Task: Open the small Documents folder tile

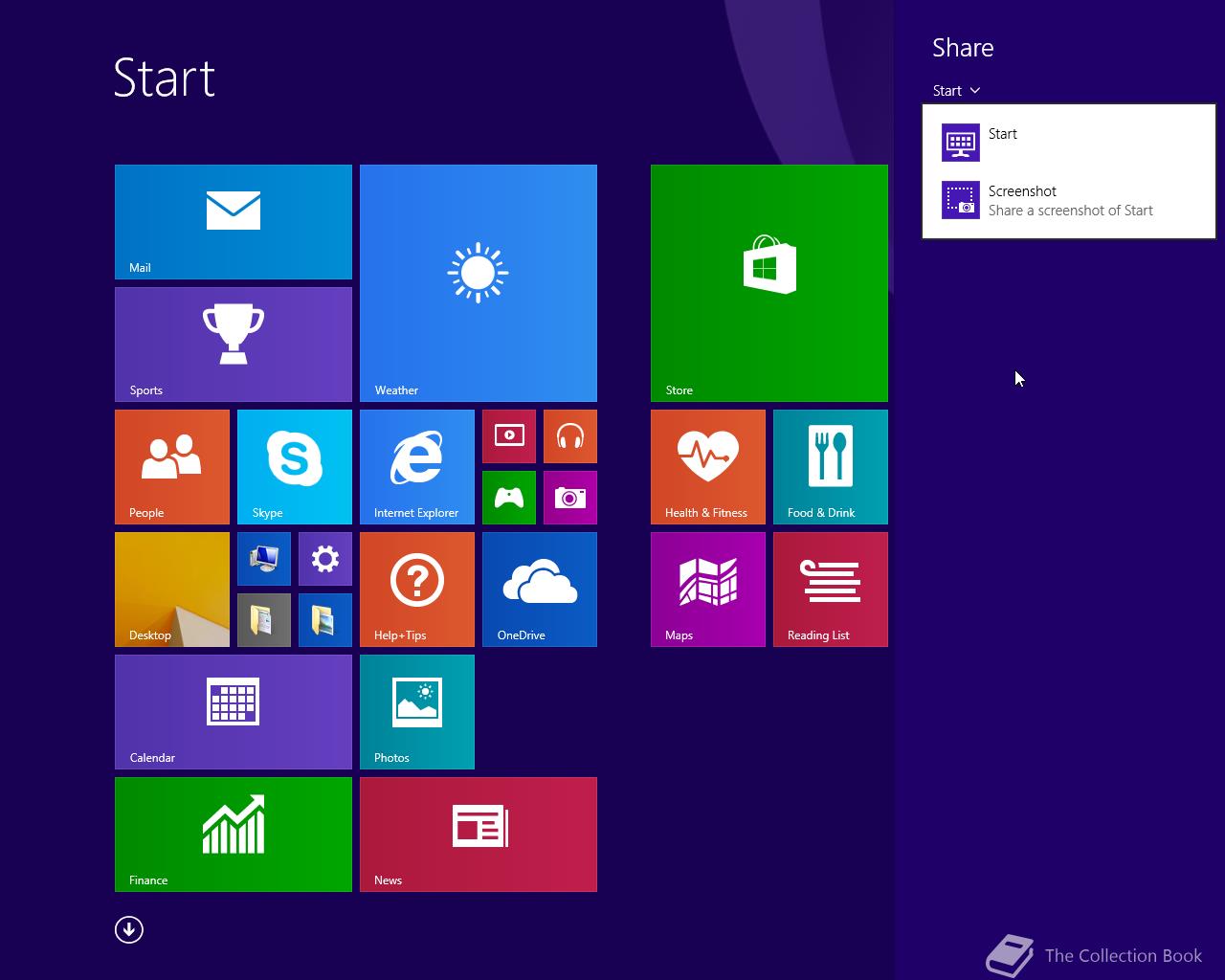Action: click(264, 620)
